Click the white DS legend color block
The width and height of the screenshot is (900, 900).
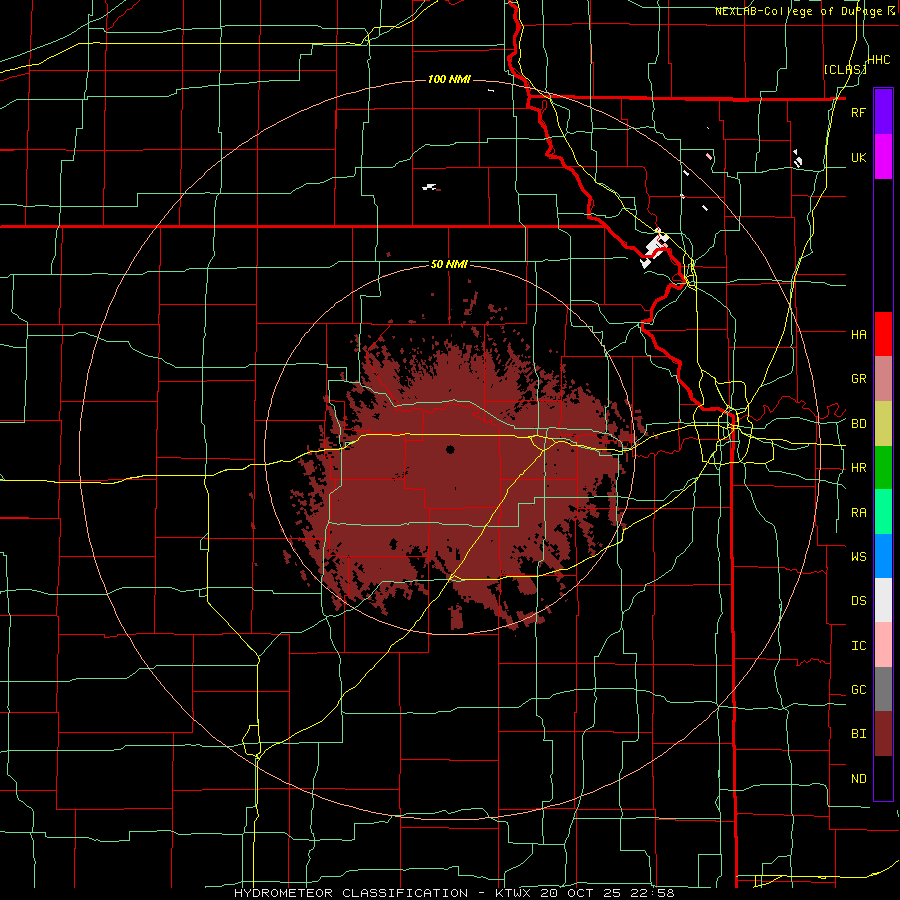pos(883,600)
